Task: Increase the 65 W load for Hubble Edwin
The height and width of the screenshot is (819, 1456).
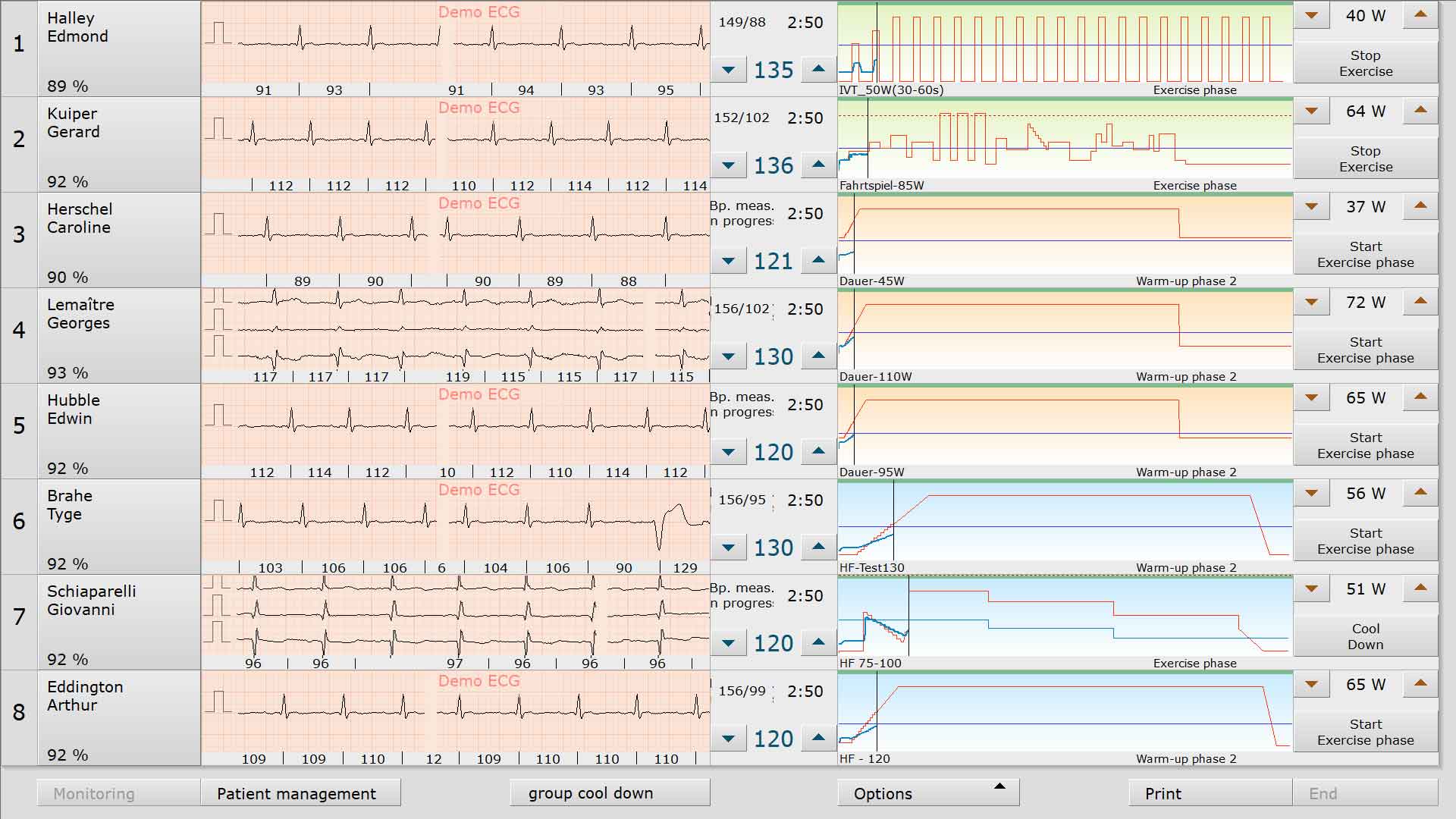Action: point(1420,398)
